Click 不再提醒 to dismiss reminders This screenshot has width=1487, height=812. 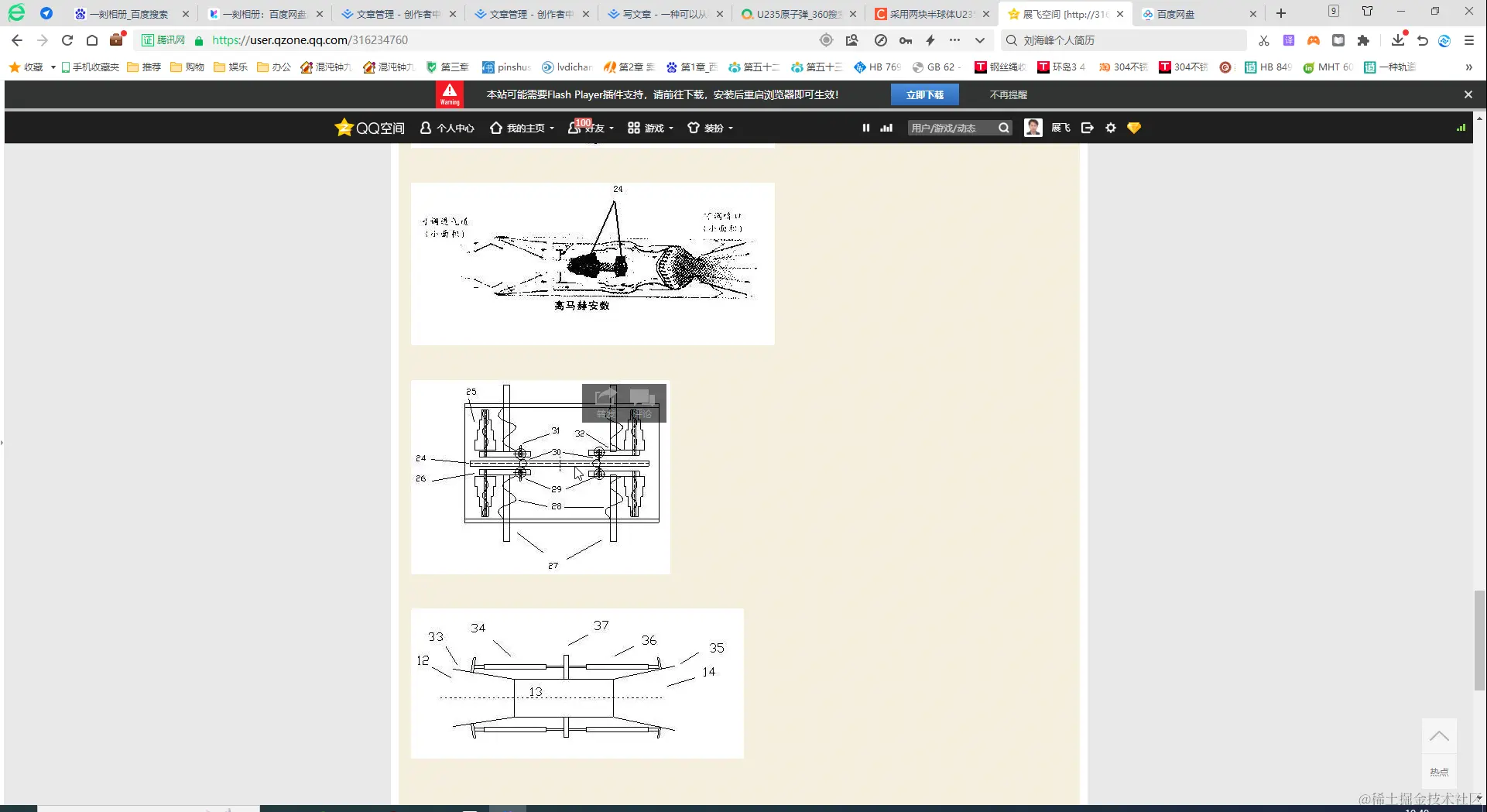tap(1009, 94)
